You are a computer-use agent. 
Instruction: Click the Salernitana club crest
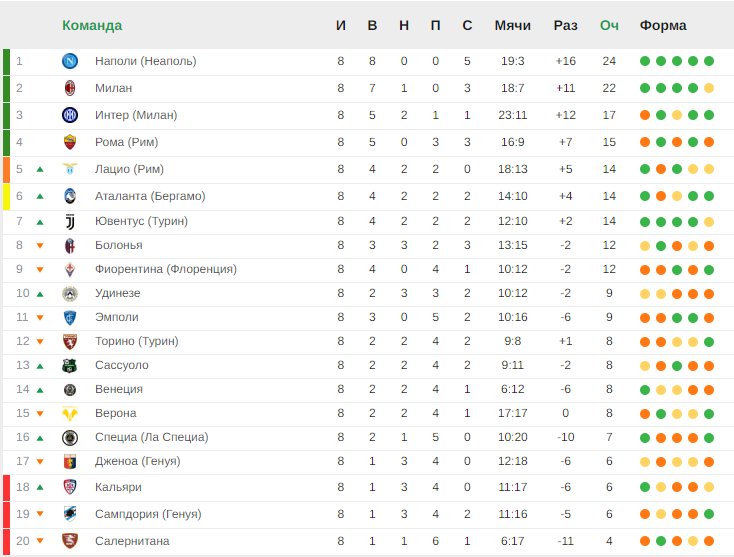[70, 541]
